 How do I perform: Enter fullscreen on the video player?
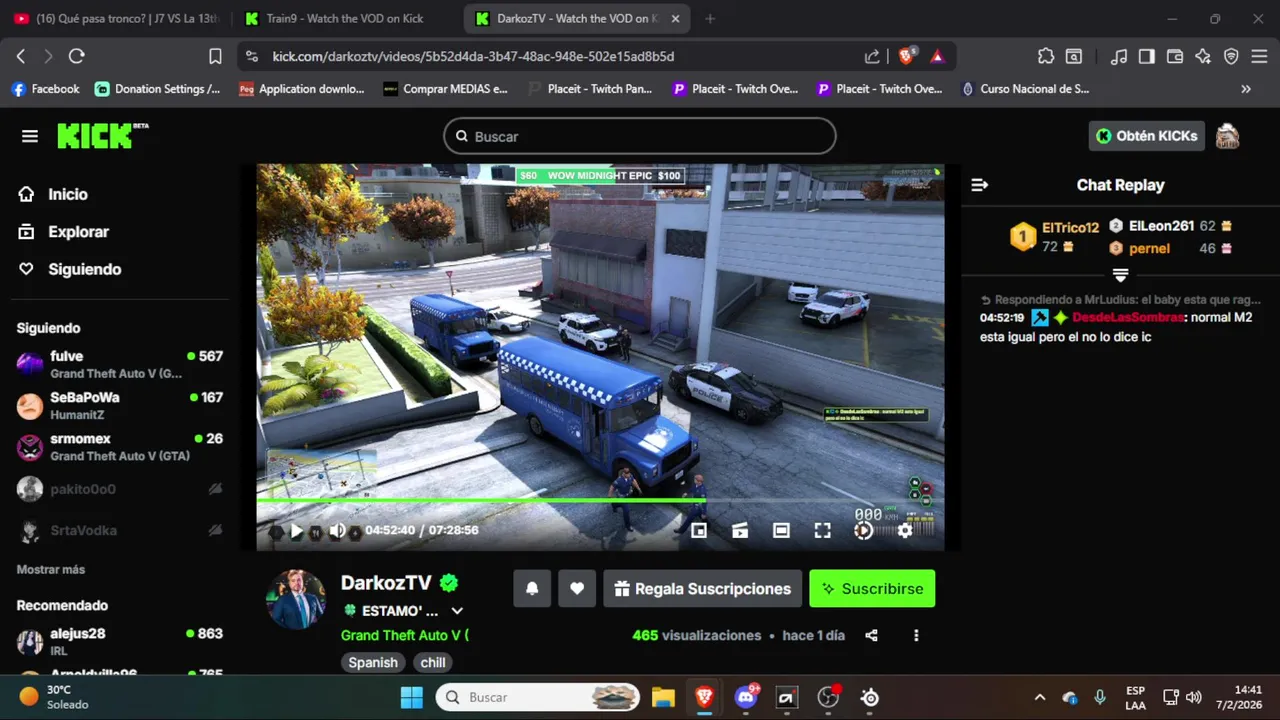tap(822, 531)
